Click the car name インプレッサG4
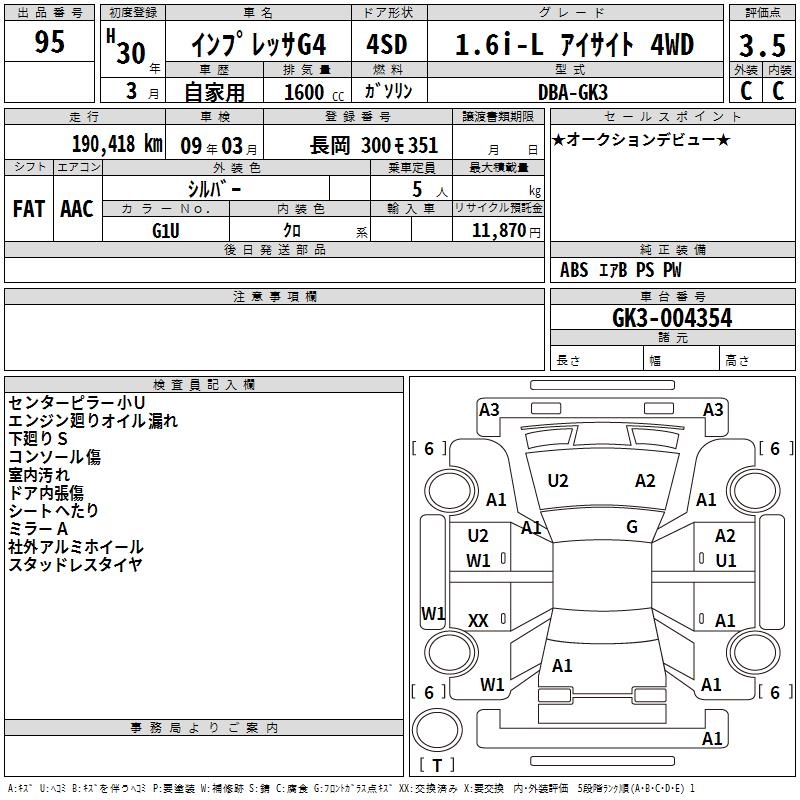The image size is (800, 800). coord(258,45)
